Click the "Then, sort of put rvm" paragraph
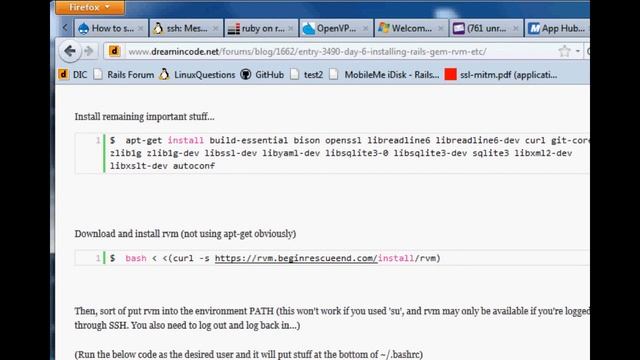The image size is (640, 360). tap(332, 318)
